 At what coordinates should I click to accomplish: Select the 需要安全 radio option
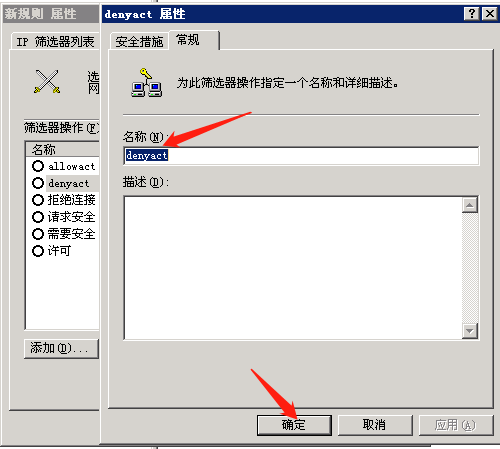point(38,234)
